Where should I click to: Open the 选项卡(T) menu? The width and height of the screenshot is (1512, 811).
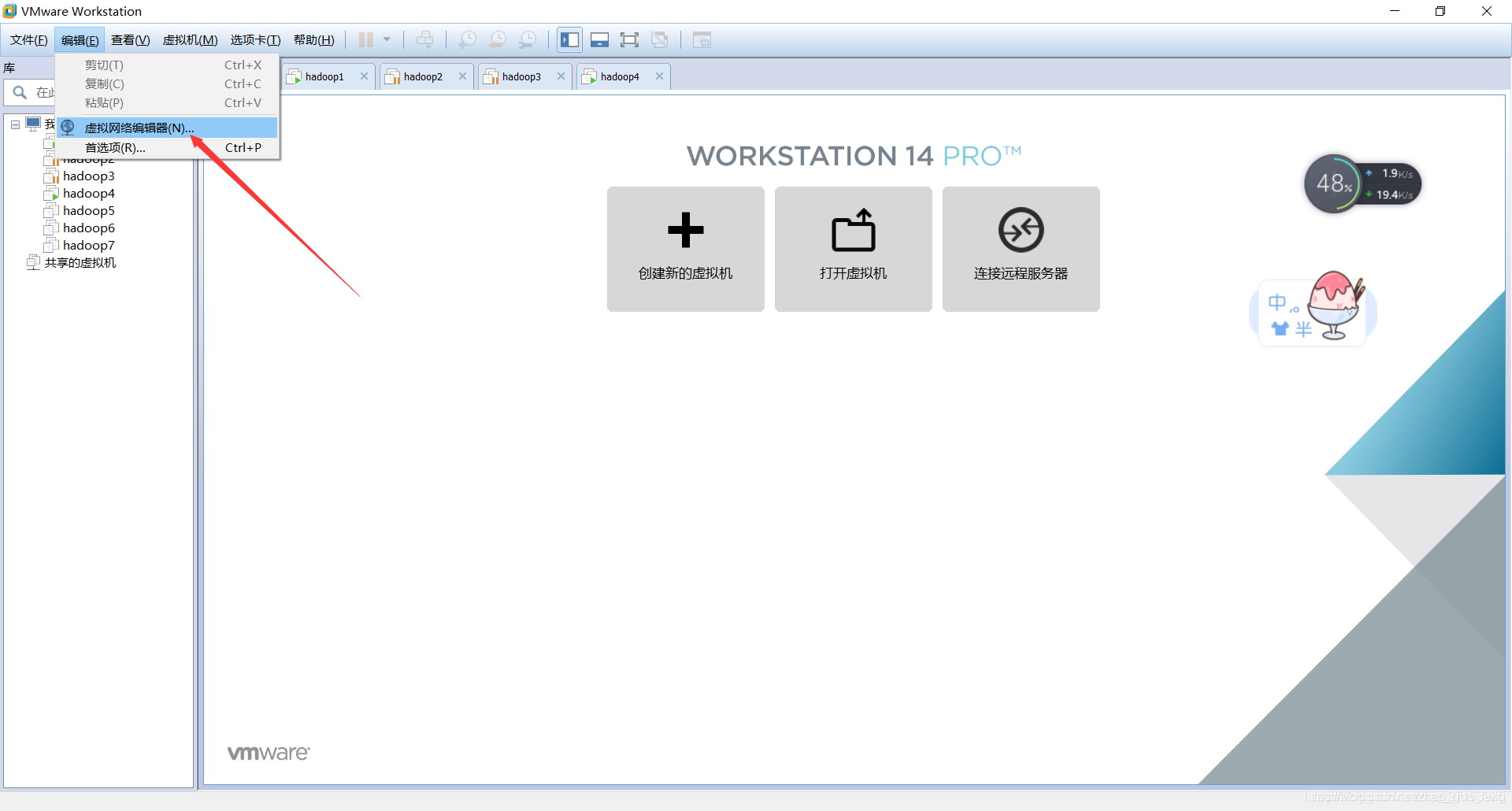click(256, 40)
